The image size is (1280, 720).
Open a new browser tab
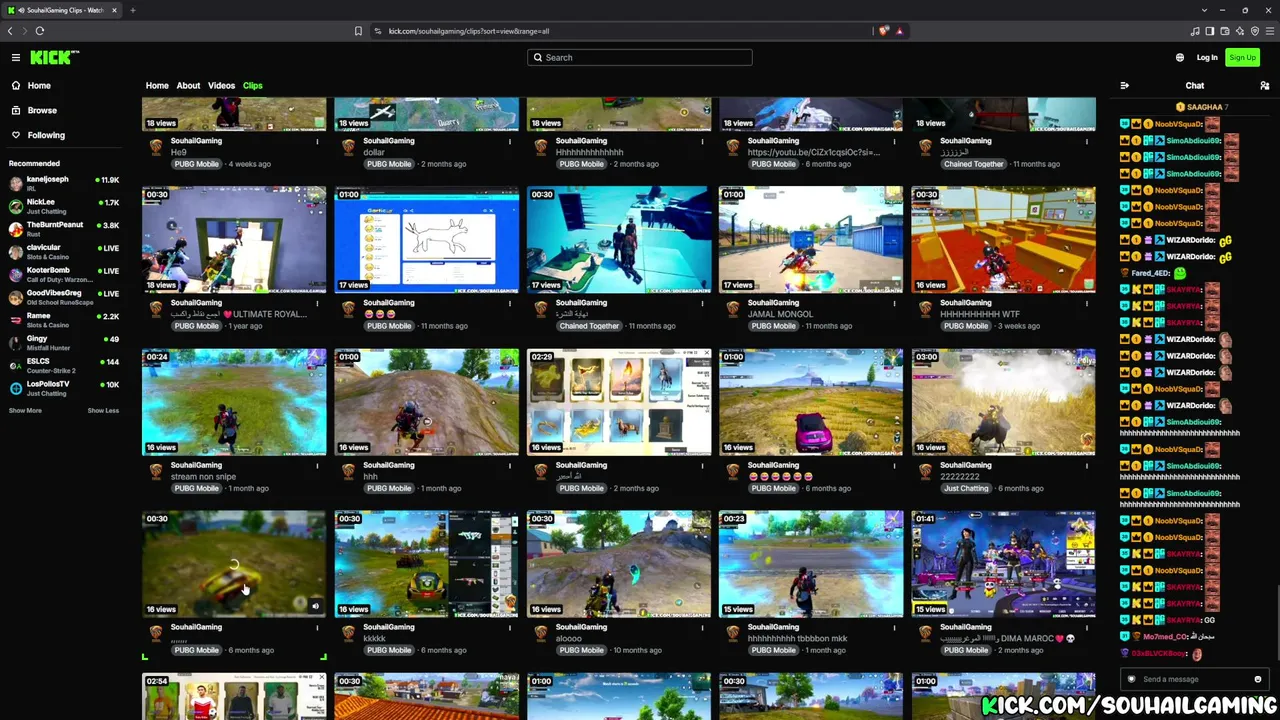(x=133, y=10)
